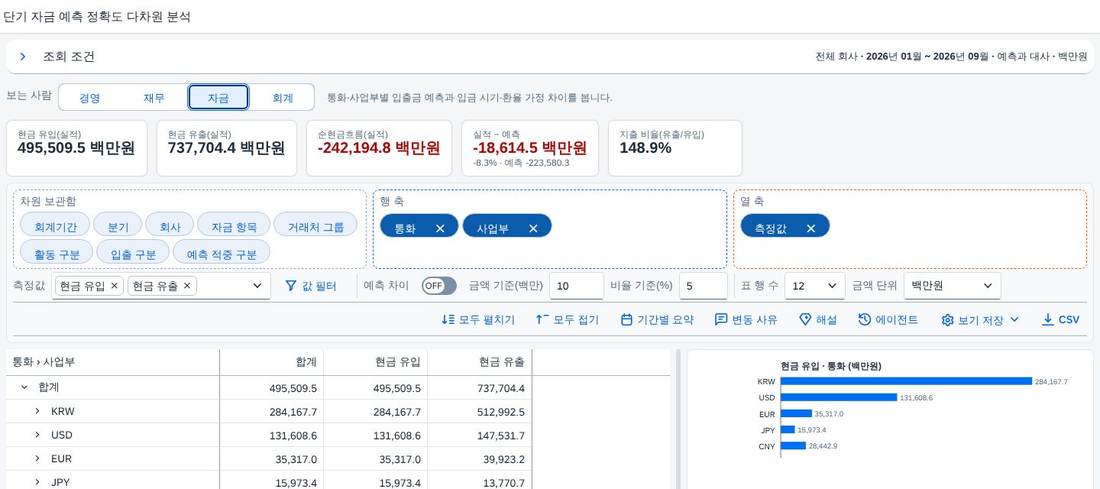Select the 지출 비율(유출/유입) KPI card

pyautogui.click(x=675, y=148)
